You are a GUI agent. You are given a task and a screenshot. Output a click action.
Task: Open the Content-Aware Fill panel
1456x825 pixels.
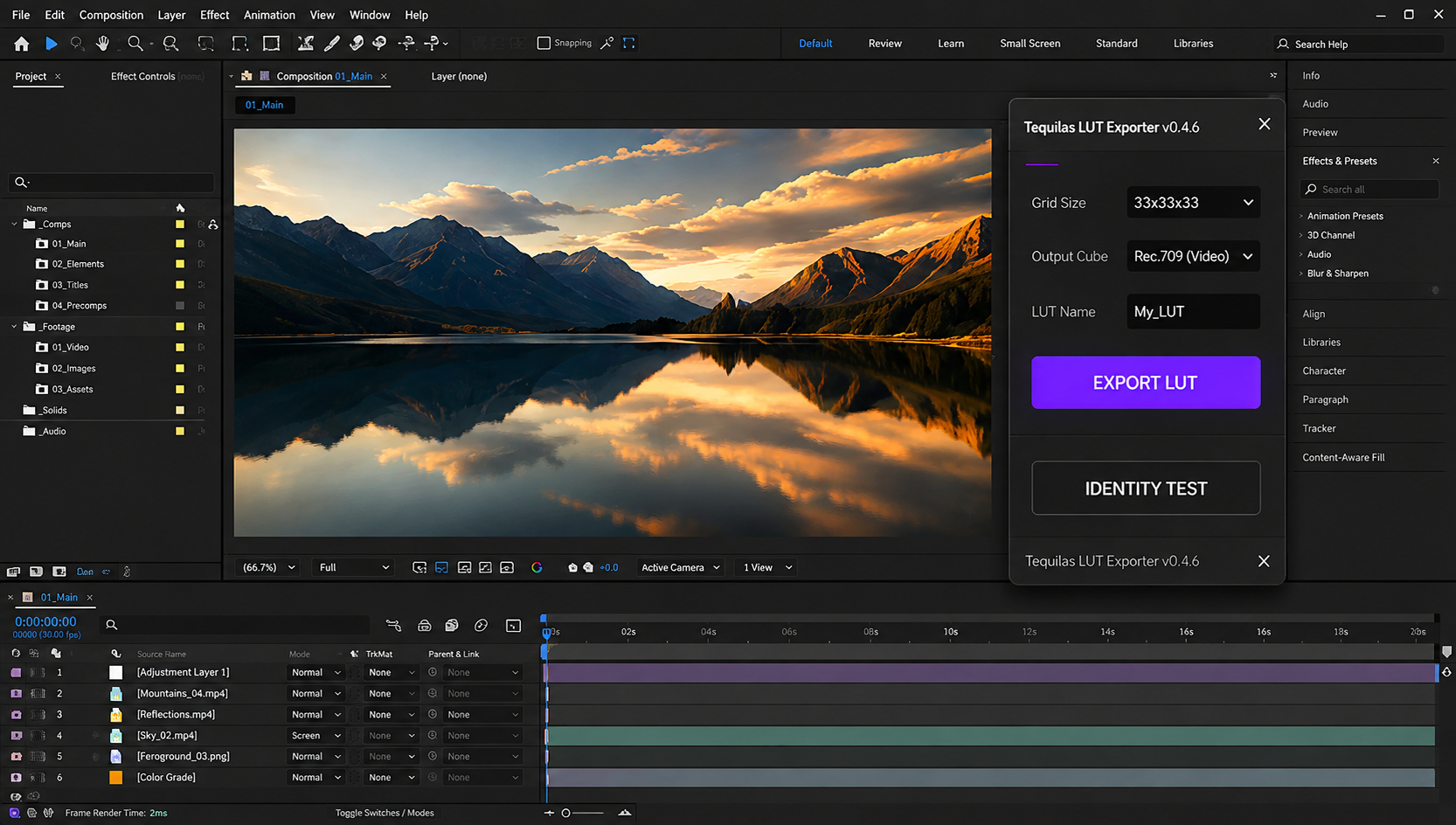coord(1343,457)
